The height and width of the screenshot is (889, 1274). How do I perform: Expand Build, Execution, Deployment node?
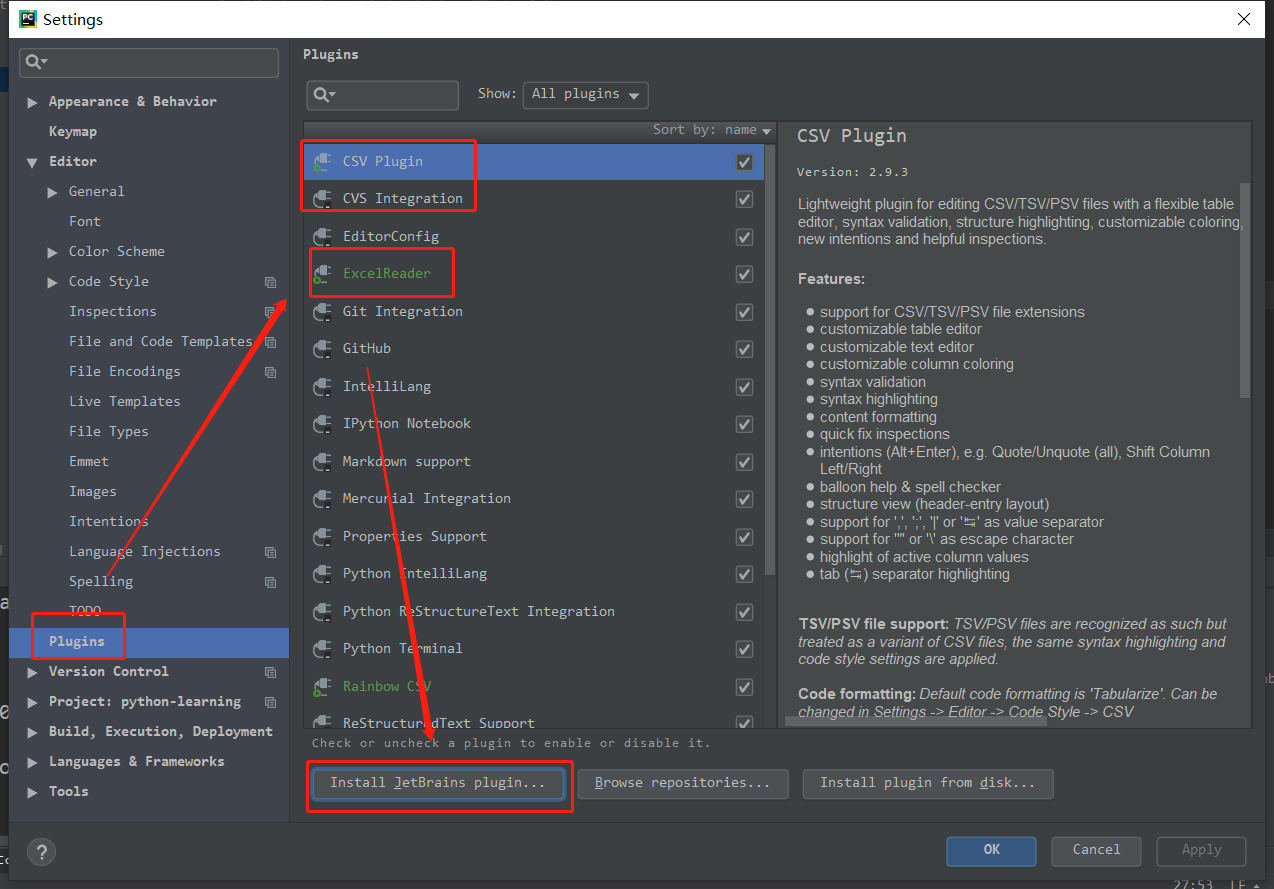pyautogui.click(x=32, y=732)
